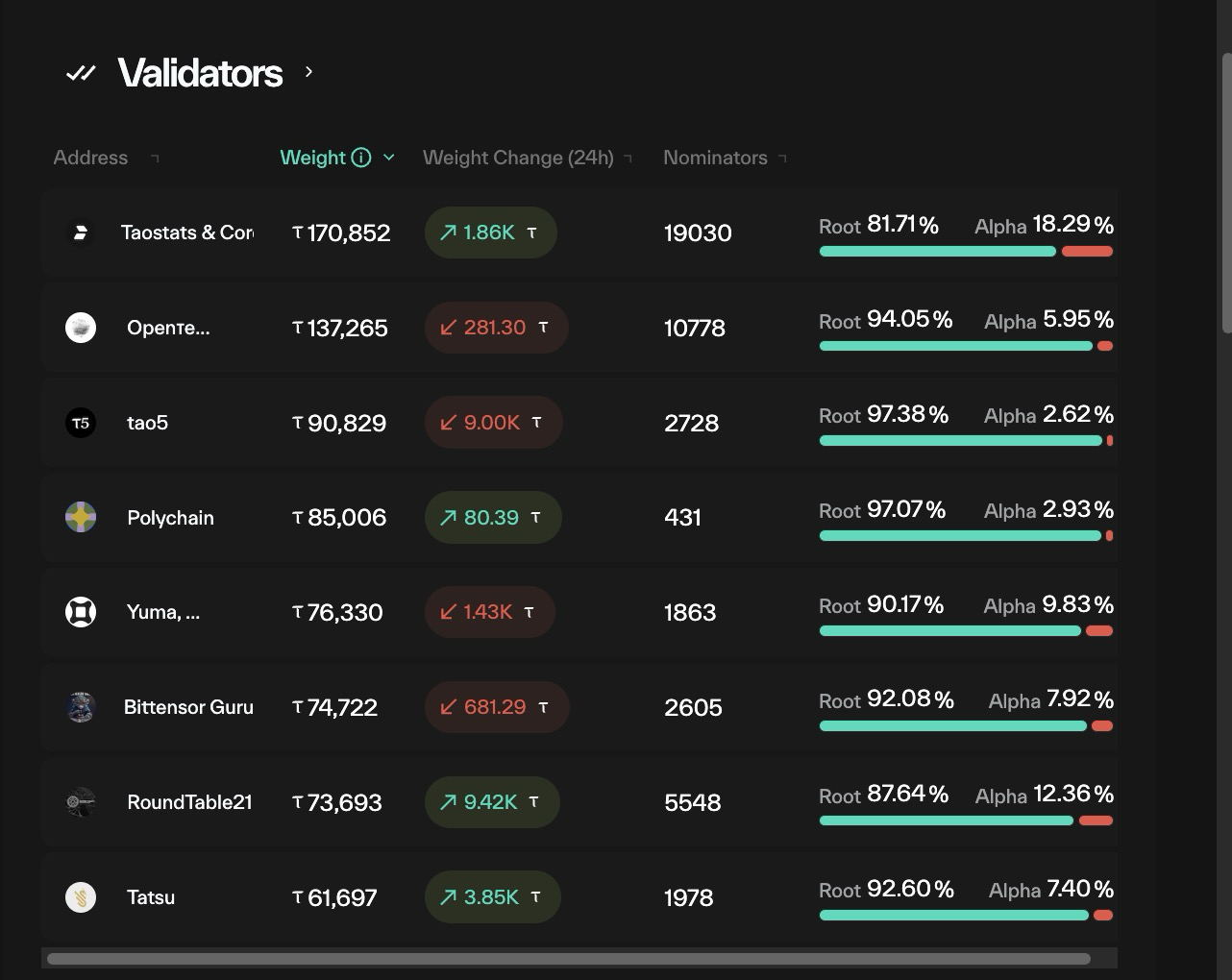Click the 1.43K weight change badge
Screen dimensions: 1232x980
pos(489,612)
